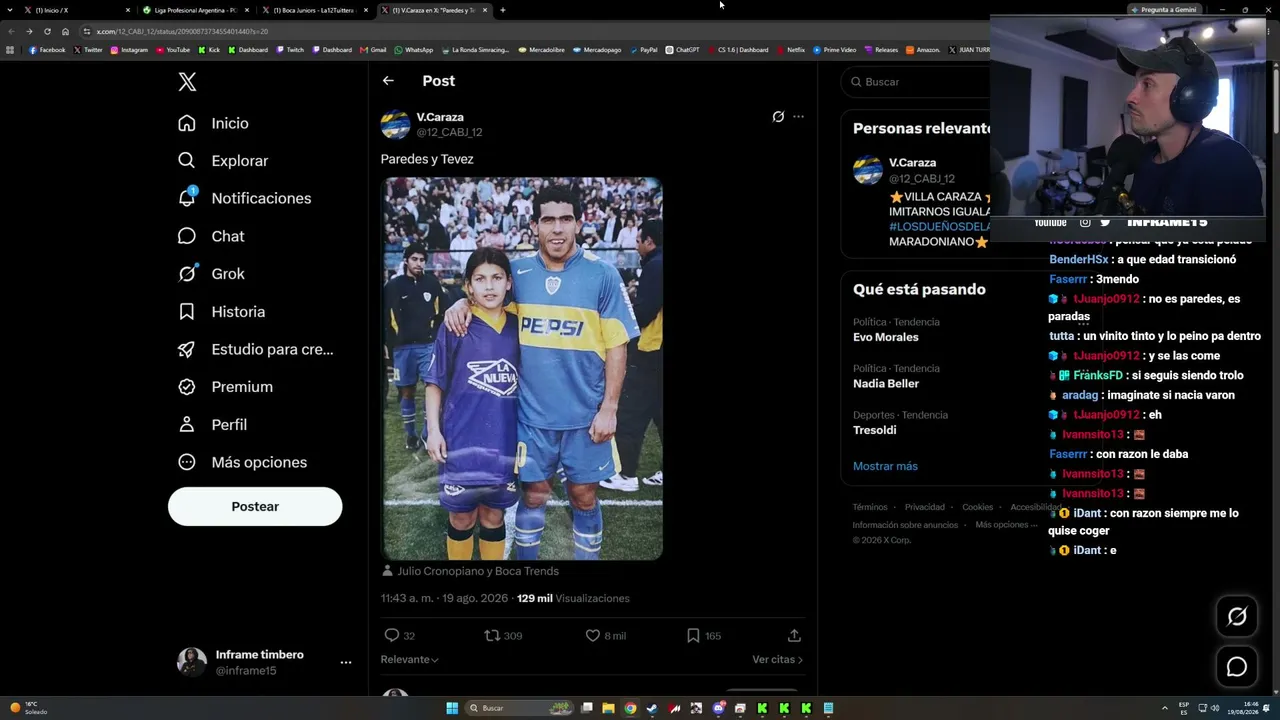The image size is (1280, 720).
Task: Switch to the Inicio / X browser tab
Action: point(77,10)
